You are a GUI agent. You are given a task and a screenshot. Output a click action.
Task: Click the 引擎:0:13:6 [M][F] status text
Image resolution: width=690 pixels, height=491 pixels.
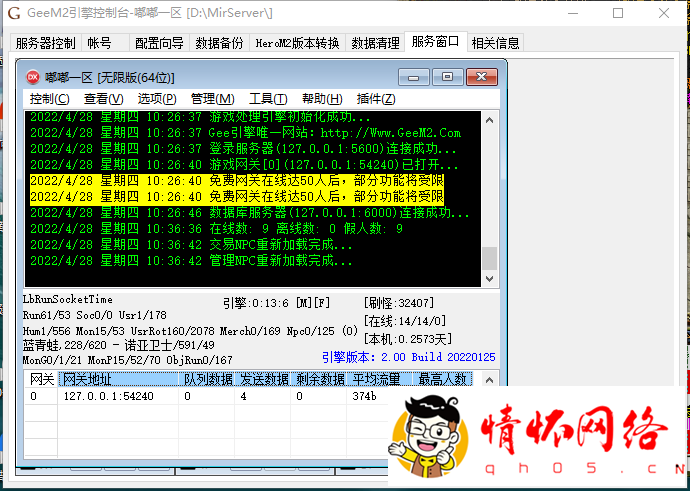click(x=276, y=303)
